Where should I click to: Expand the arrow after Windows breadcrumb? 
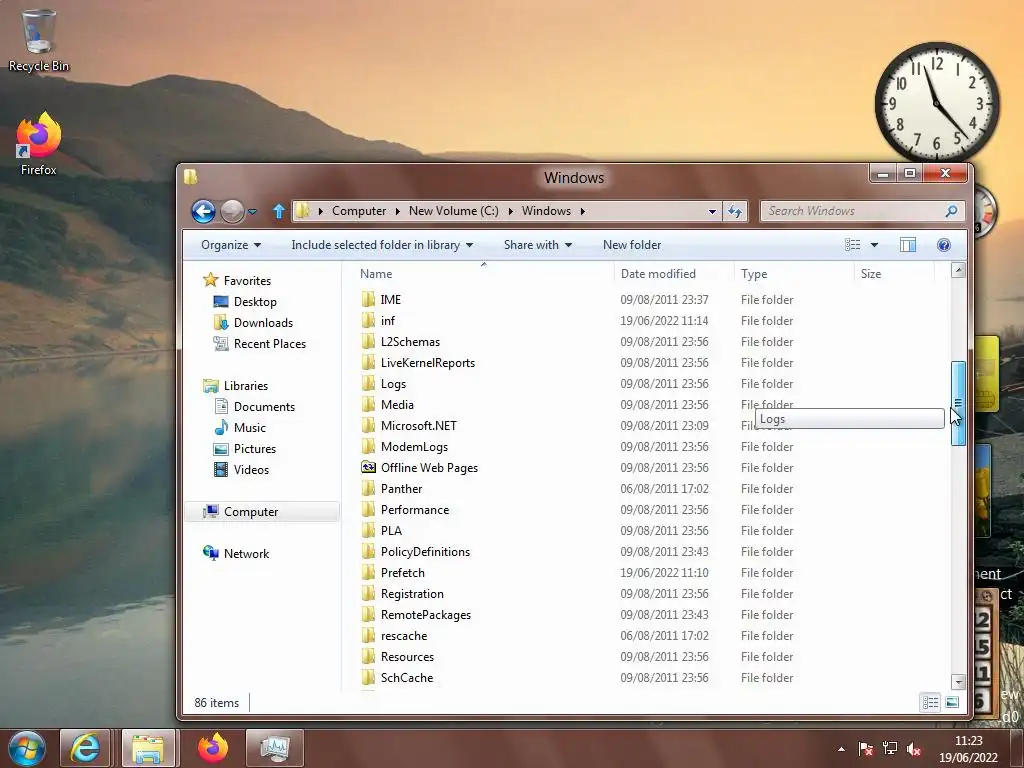coord(583,211)
